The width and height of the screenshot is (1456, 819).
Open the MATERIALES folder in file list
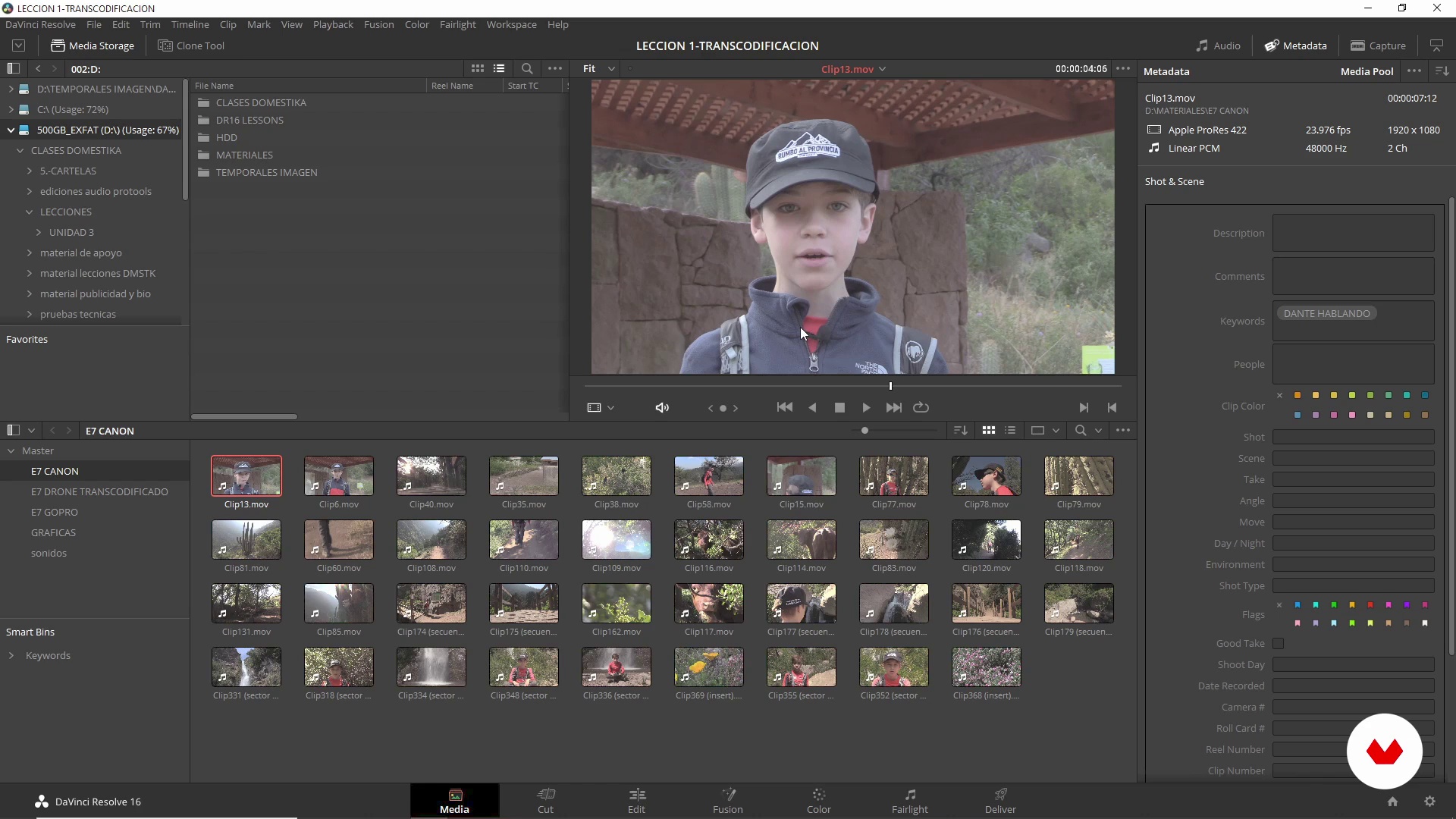tap(244, 155)
